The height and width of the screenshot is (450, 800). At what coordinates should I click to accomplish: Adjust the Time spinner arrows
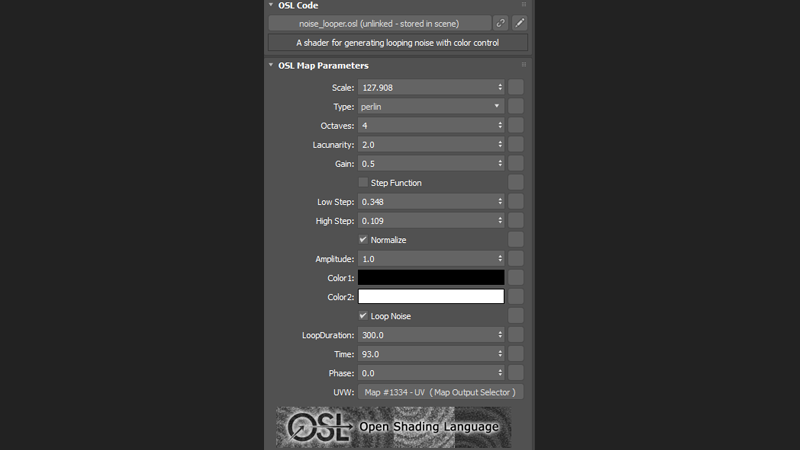tap(500, 354)
